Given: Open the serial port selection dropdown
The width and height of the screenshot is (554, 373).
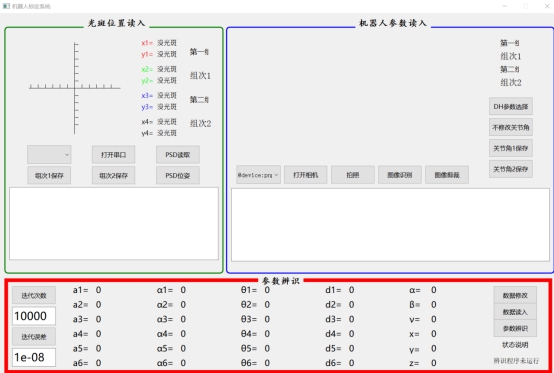Looking at the screenshot, I should point(49,154).
